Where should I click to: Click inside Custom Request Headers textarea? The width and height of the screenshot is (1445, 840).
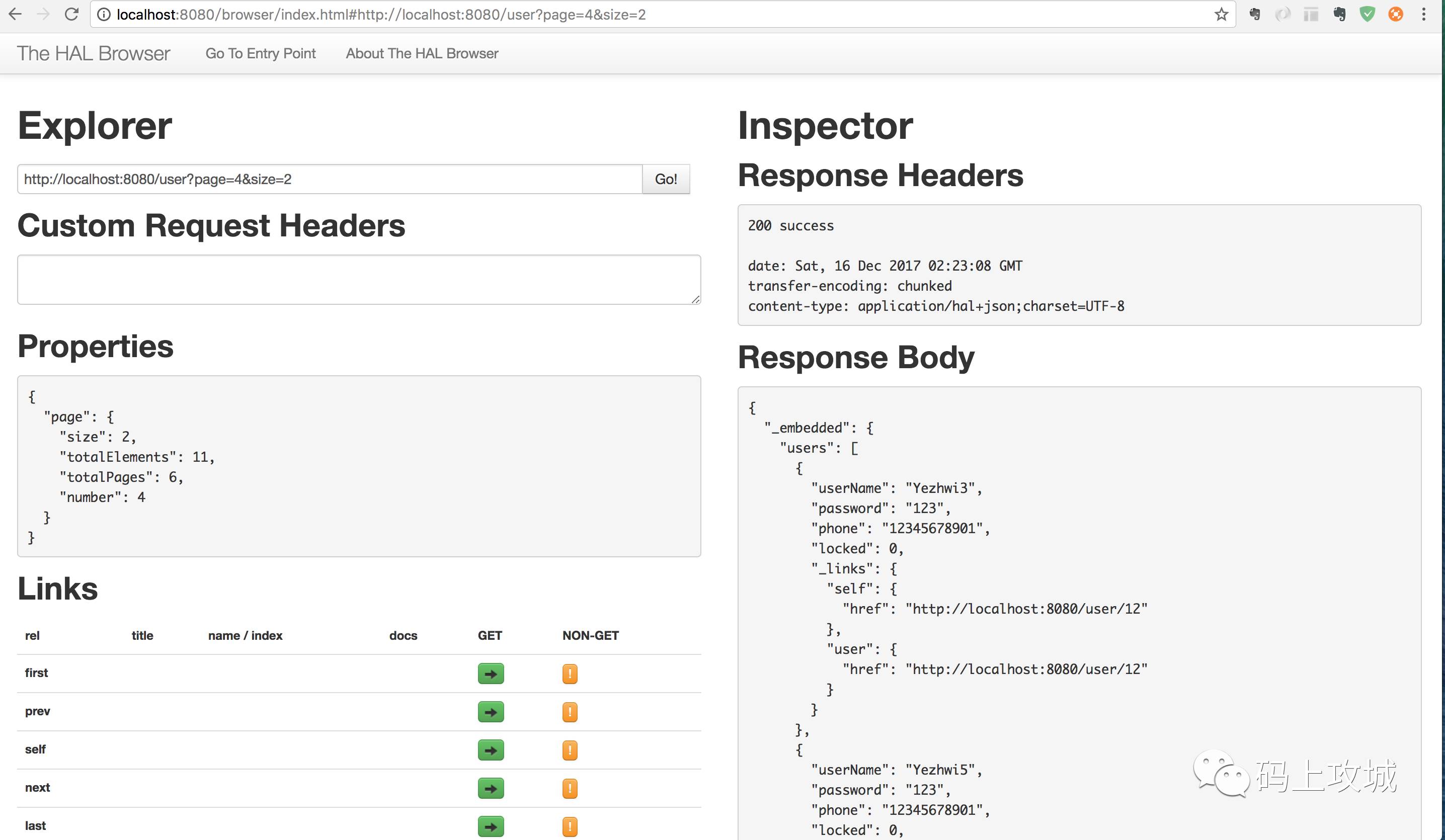pos(358,280)
